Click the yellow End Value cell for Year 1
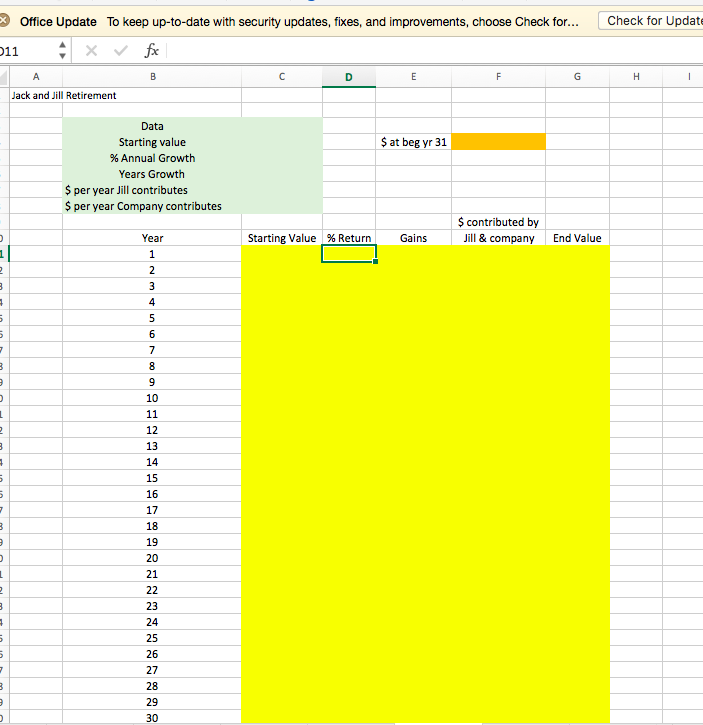703x725 pixels. pyautogui.click(x=577, y=254)
